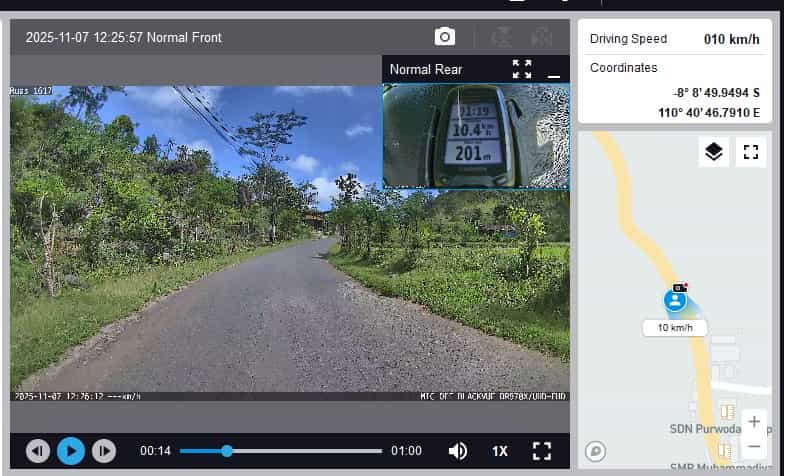Zoom in on the map
This screenshot has width=787, height=476.
point(753,421)
